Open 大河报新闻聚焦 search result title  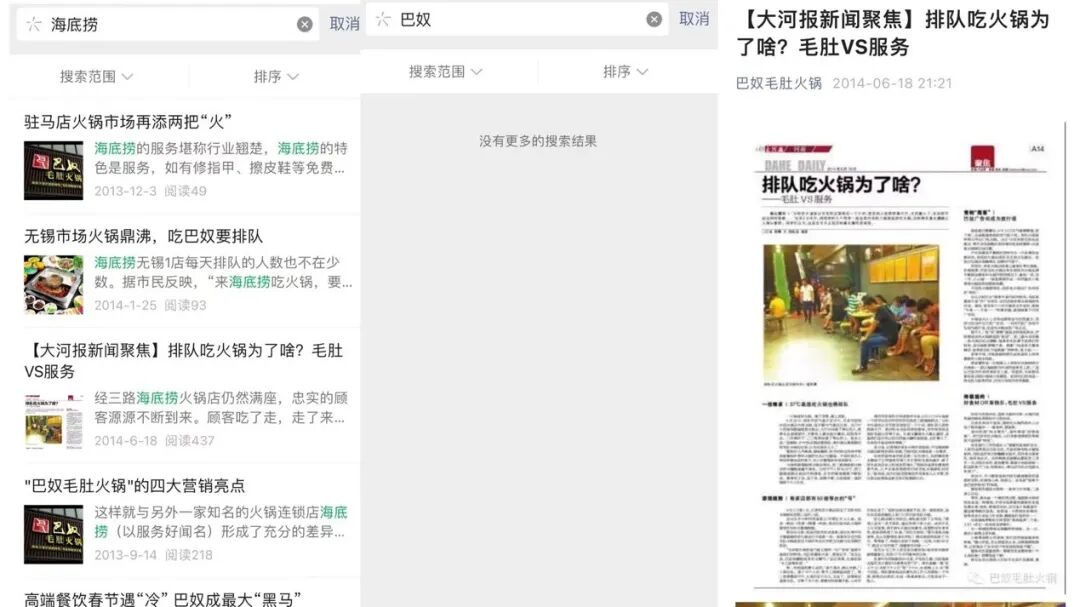(184, 361)
